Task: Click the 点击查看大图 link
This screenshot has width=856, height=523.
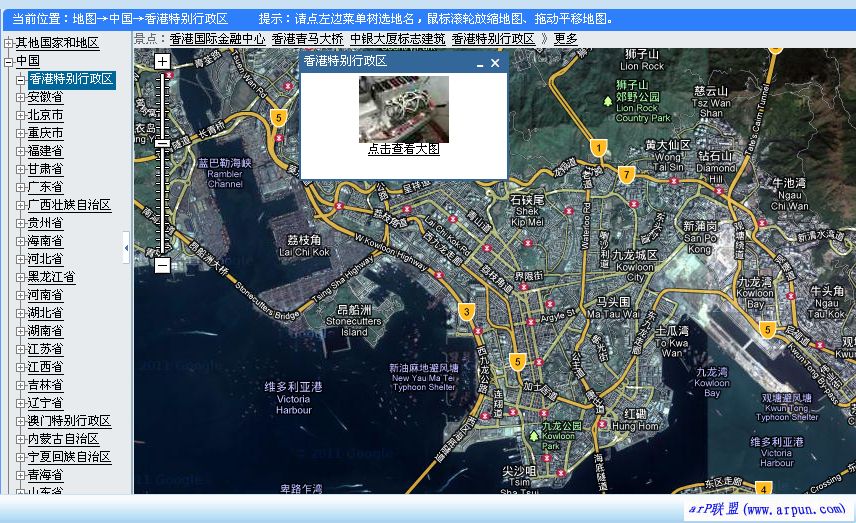Action: pyautogui.click(x=404, y=149)
